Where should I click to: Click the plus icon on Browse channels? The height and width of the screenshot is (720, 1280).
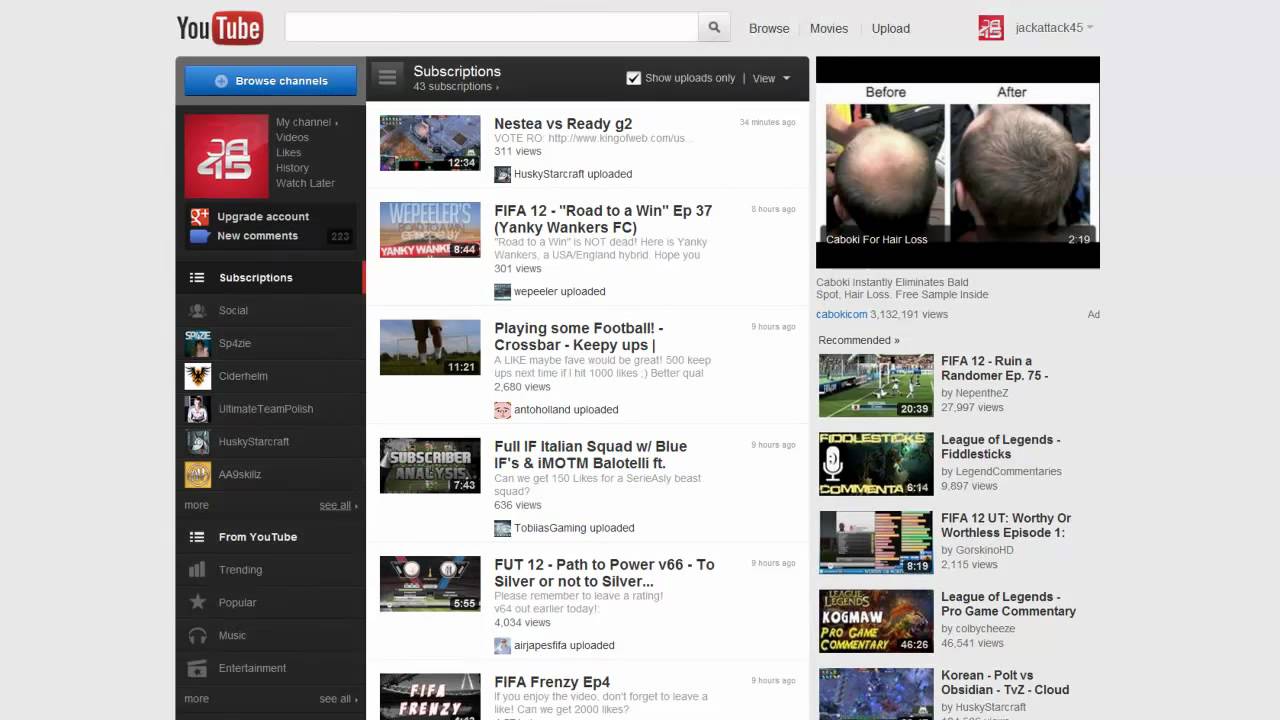click(x=222, y=81)
